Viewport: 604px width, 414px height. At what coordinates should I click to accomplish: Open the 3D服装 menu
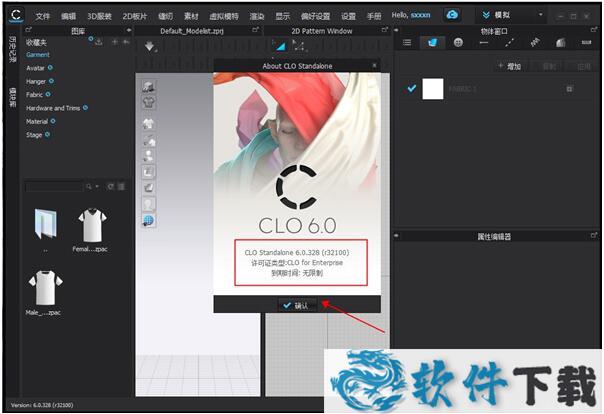click(x=100, y=17)
